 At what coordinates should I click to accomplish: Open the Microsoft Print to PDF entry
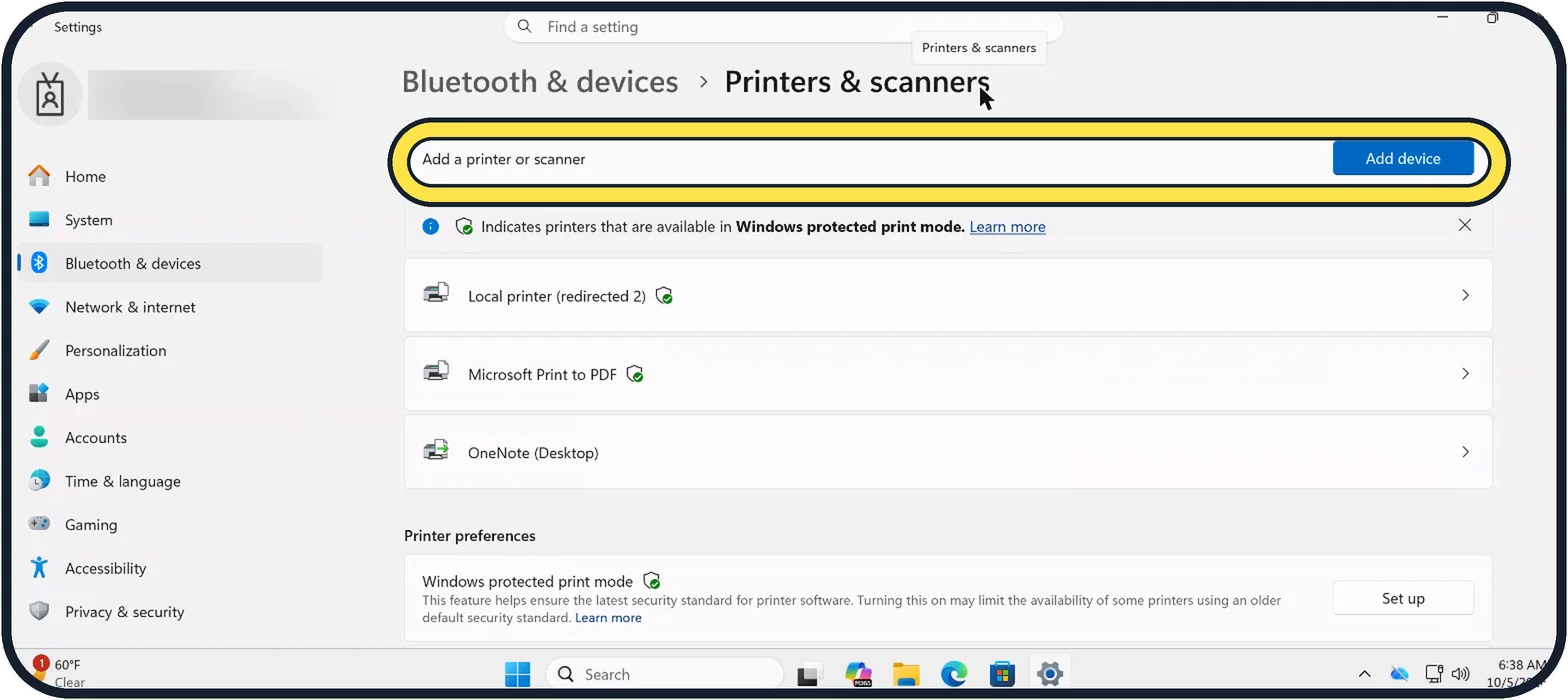pyautogui.click(x=948, y=373)
